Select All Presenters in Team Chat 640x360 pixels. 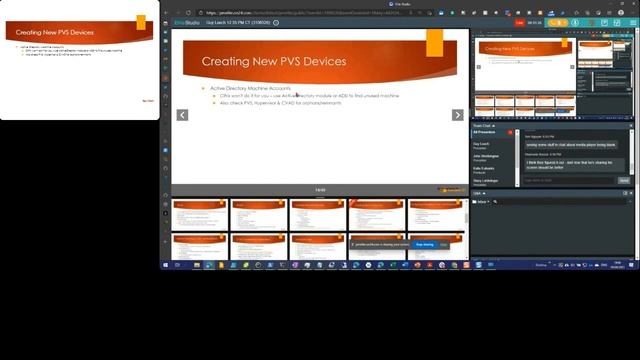(492, 133)
